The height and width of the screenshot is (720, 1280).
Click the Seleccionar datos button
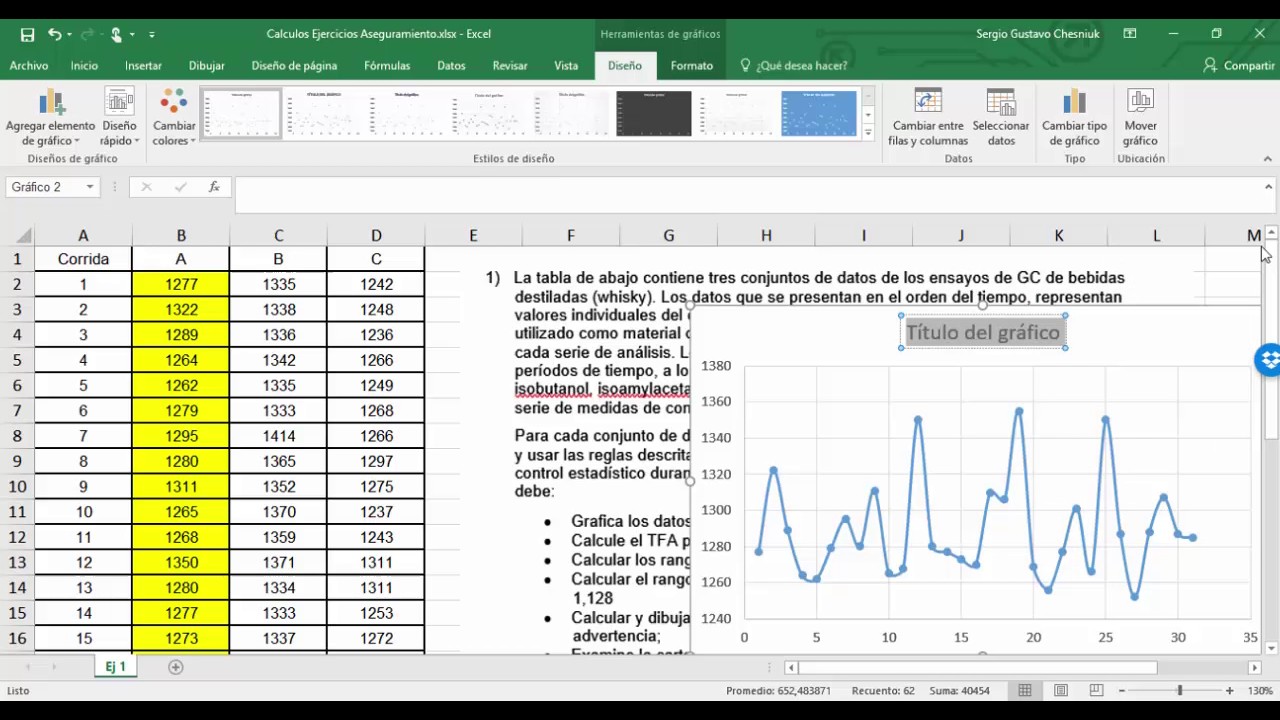coord(1000,118)
